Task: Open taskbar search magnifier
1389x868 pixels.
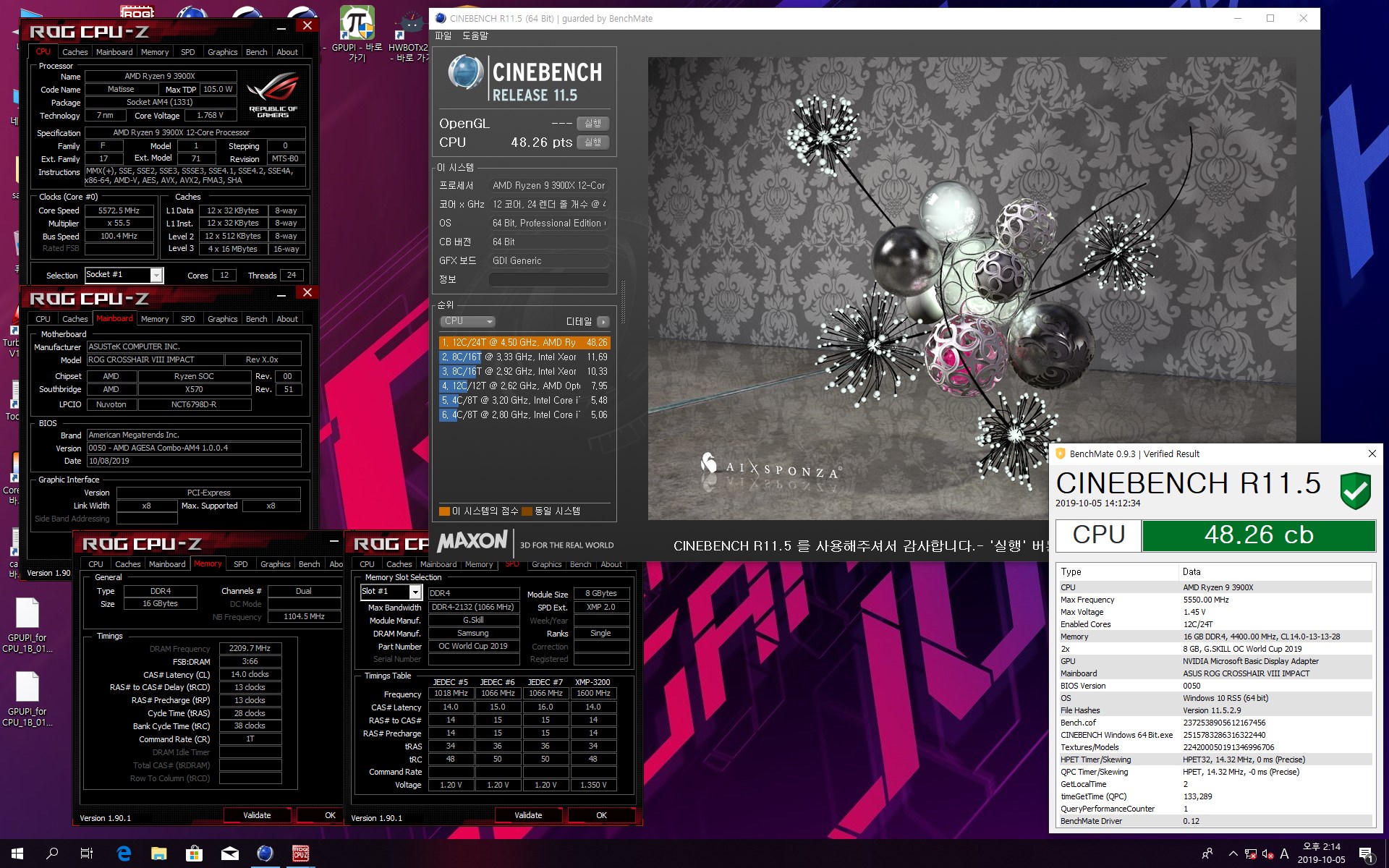Action: coord(52,854)
